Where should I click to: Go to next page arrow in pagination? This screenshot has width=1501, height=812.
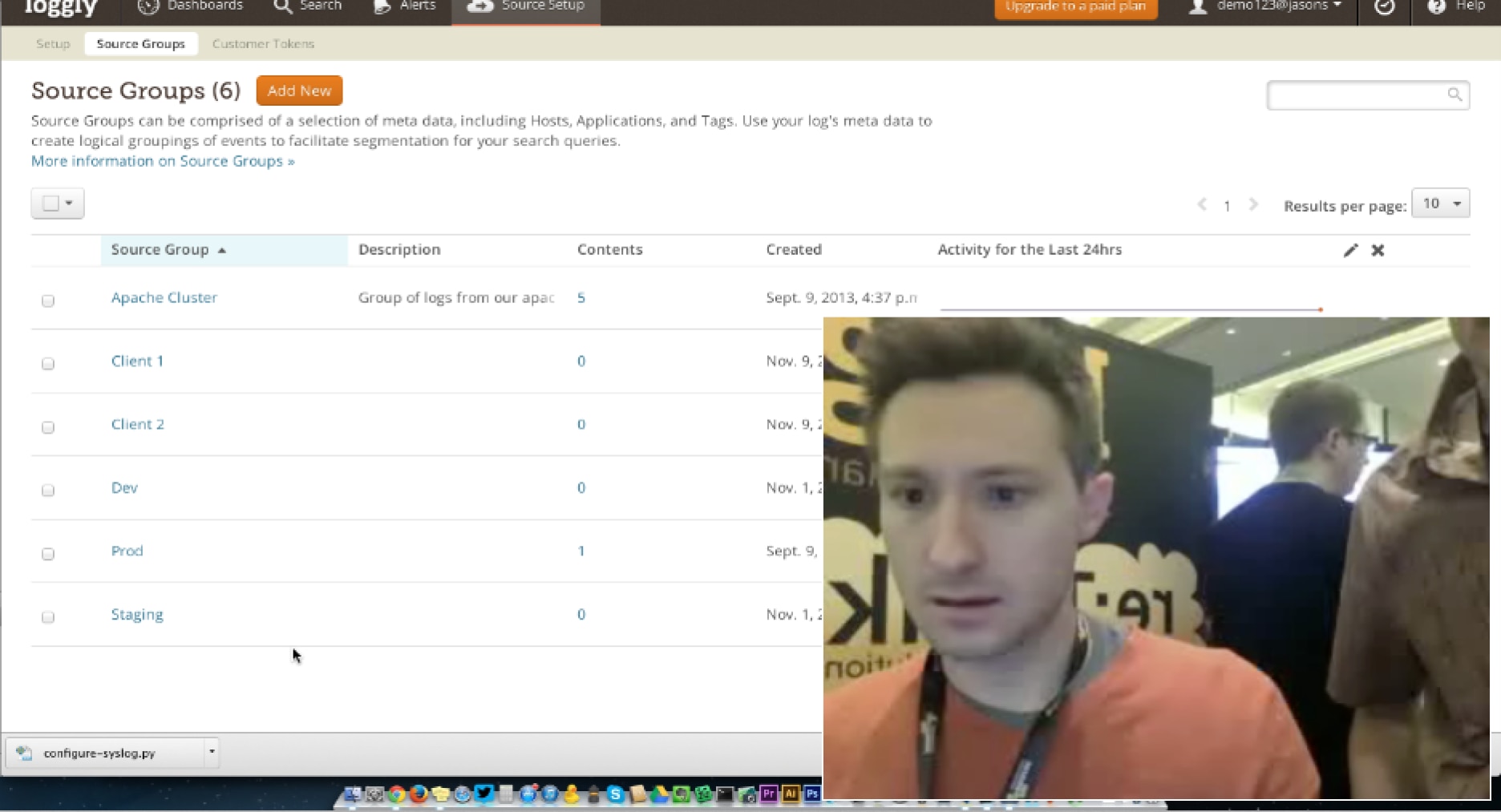click(1253, 205)
